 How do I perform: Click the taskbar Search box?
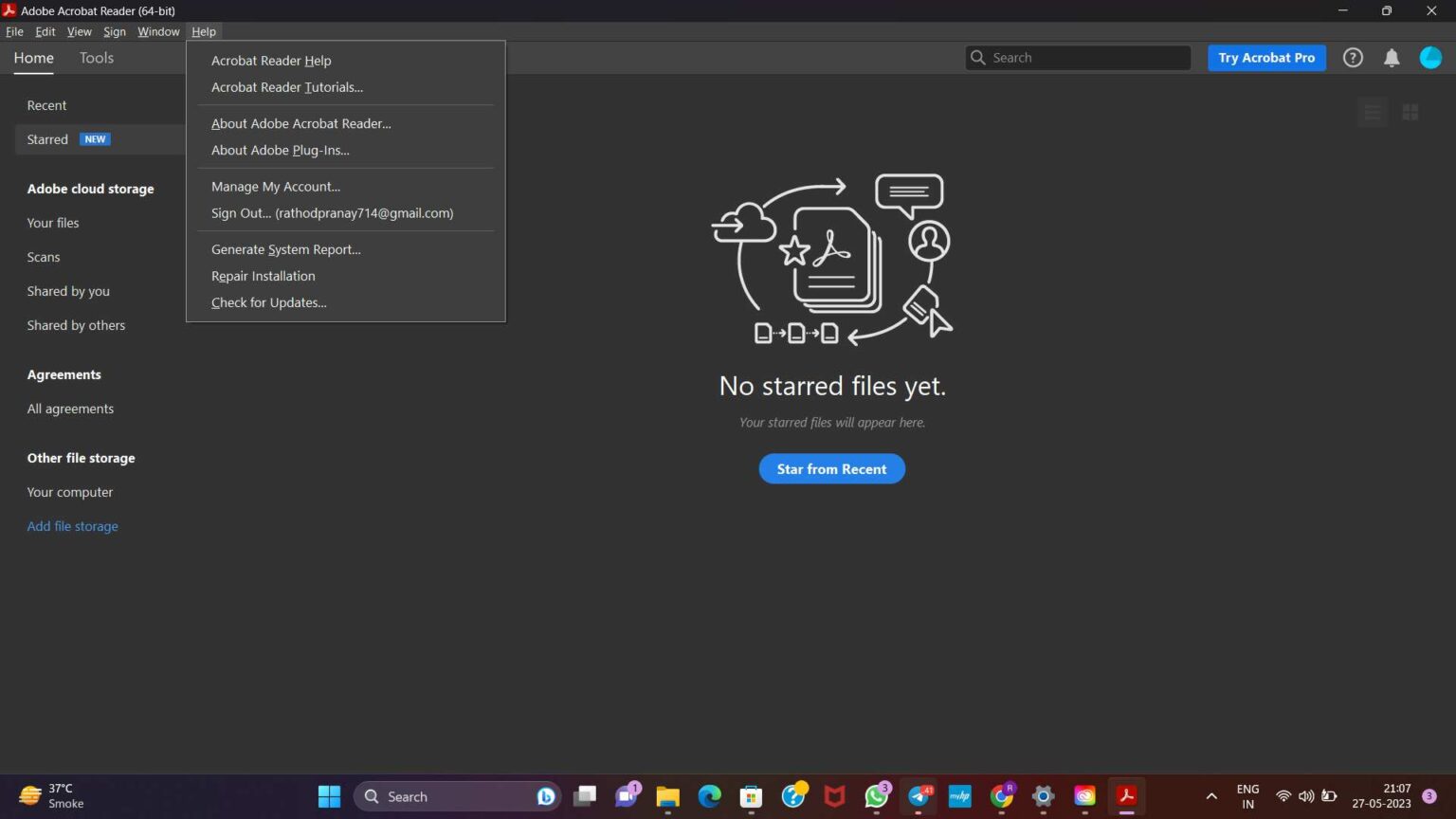point(458,796)
